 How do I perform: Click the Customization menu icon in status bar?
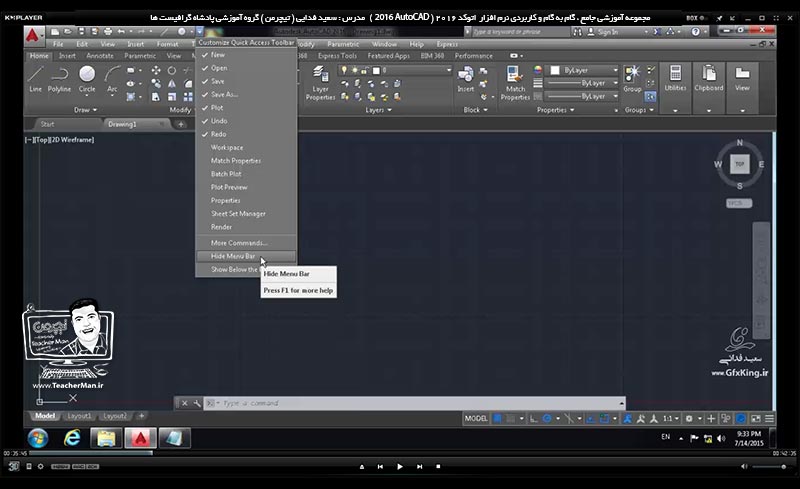(769, 419)
